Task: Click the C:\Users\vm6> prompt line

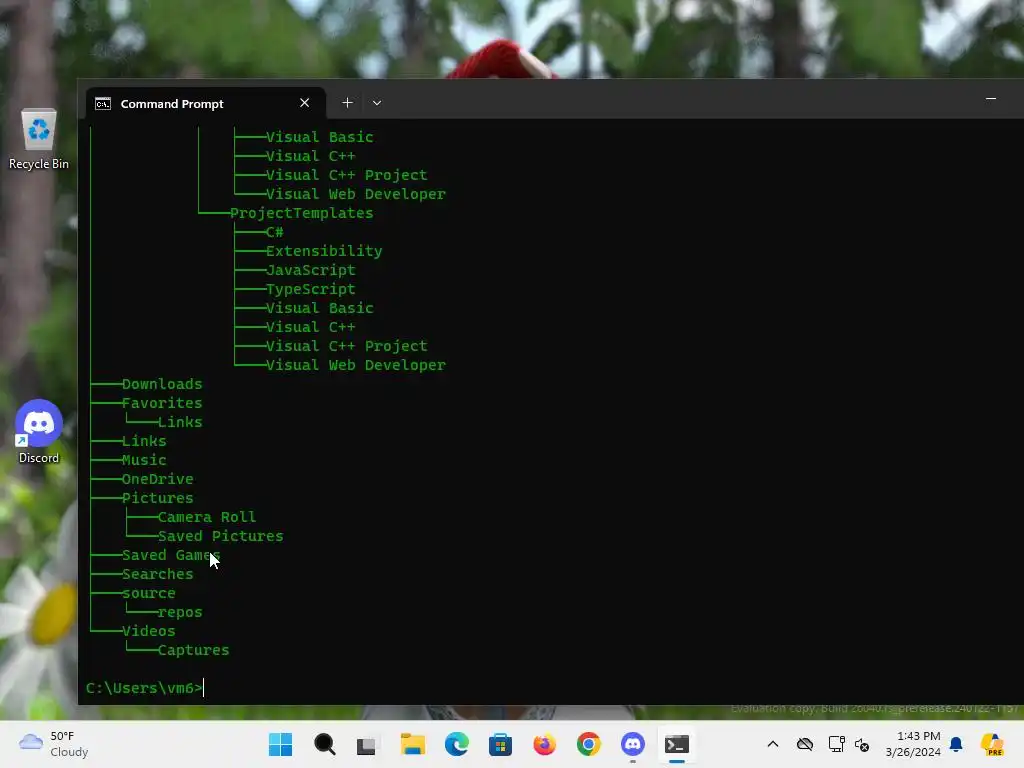Action: point(144,688)
